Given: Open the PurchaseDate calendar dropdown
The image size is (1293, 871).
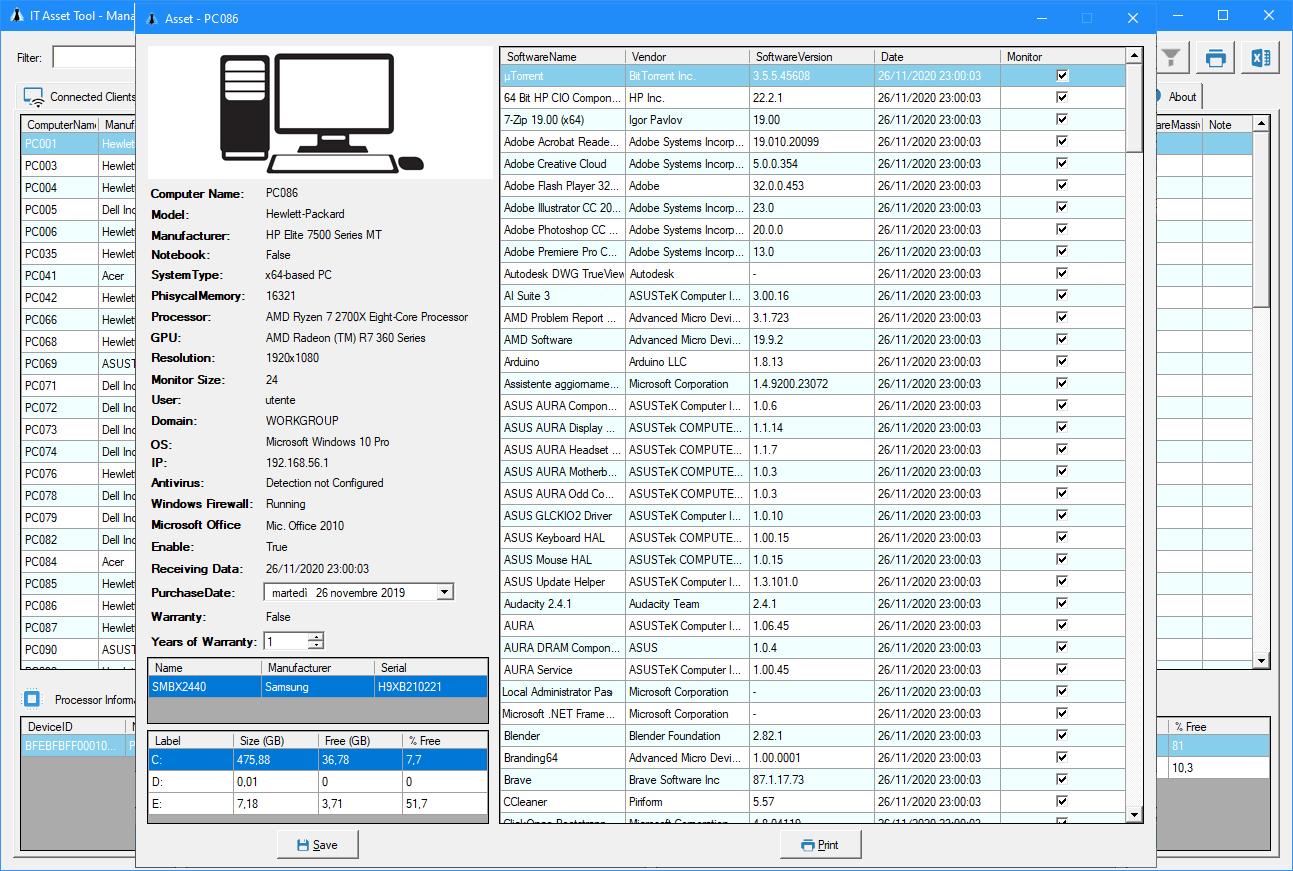Looking at the screenshot, I should click(443, 591).
